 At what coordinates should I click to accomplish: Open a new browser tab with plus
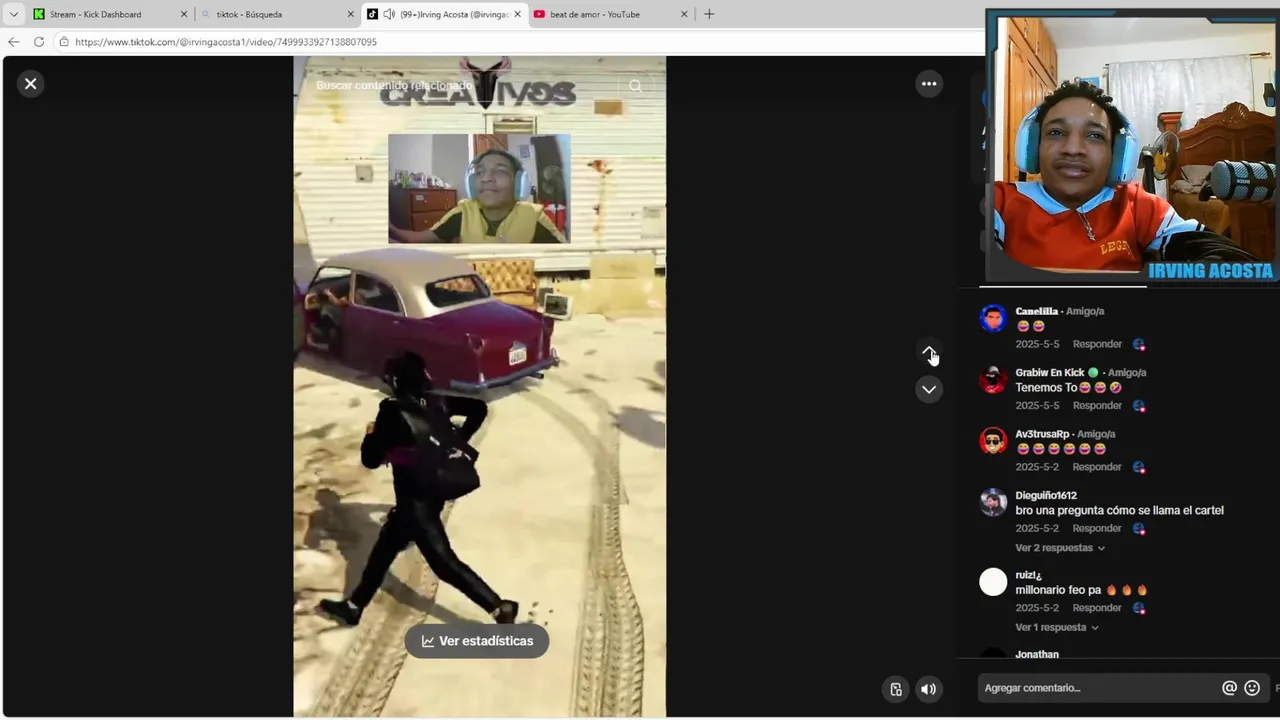[x=709, y=14]
